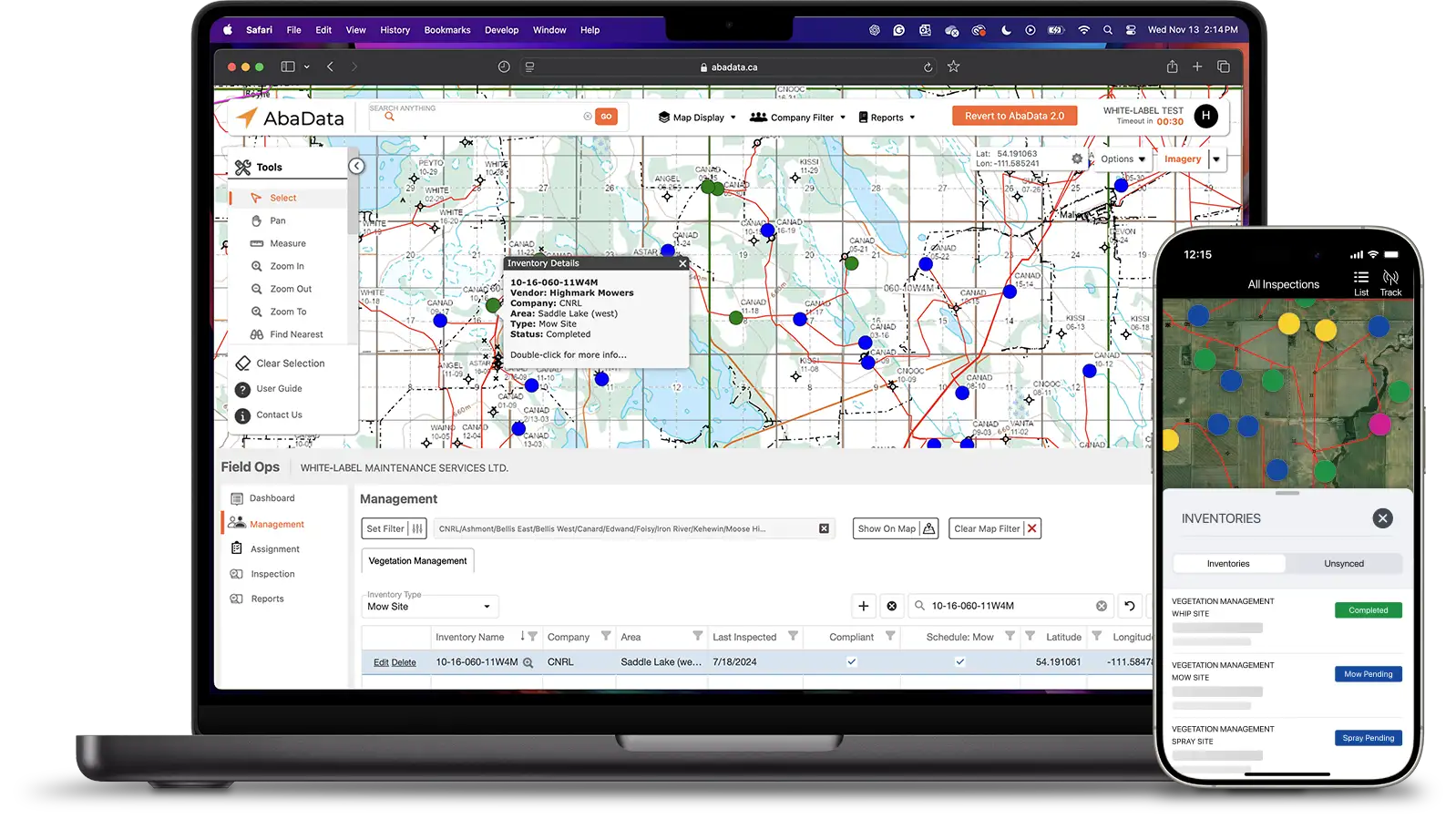Viewport: 1456px width, 819px height.
Task: Choose the Pan hand tool
Action: click(257, 220)
